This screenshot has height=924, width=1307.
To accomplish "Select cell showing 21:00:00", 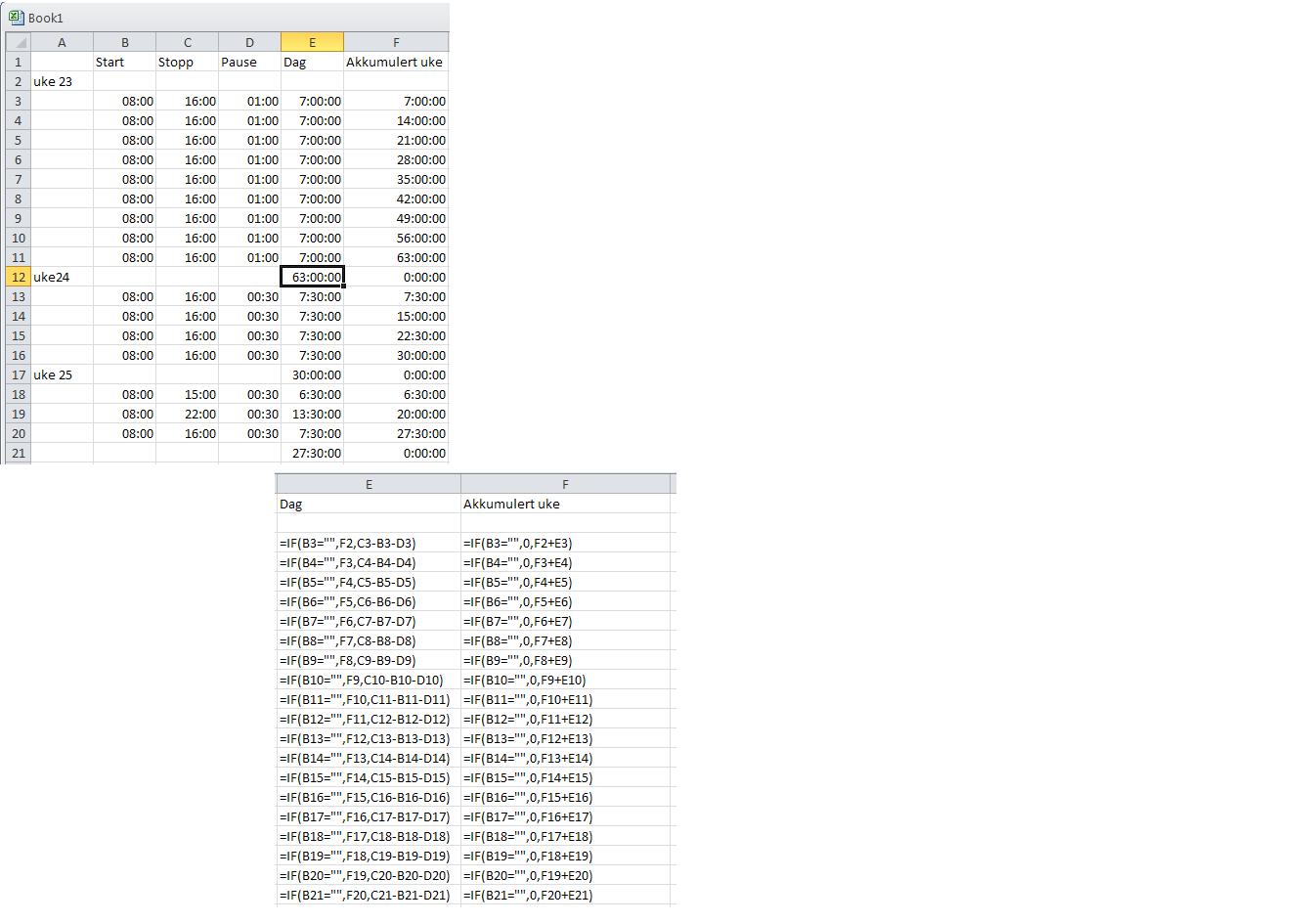I will [396, 140].
